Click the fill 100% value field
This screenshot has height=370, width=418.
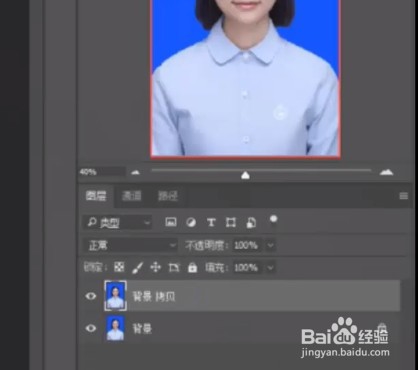246,268
